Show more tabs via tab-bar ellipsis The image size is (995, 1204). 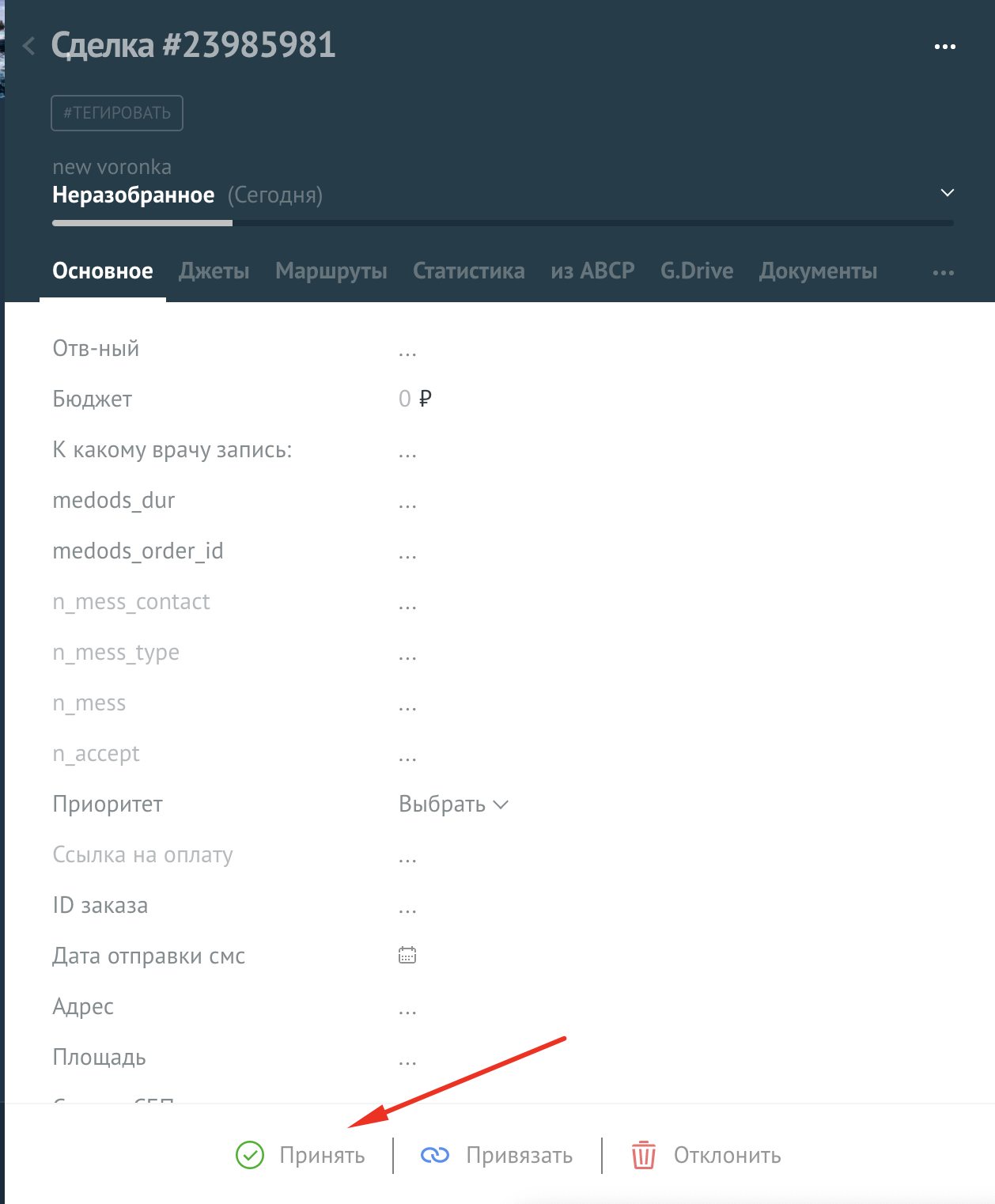[x=943, y=272]
